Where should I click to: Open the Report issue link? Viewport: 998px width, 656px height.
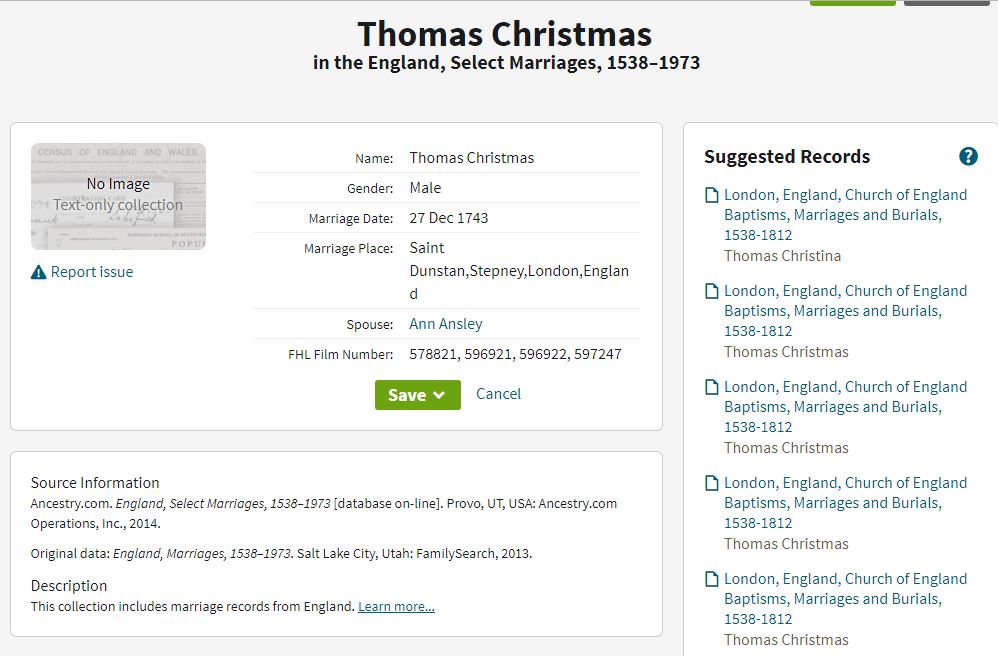pos(92,272)
